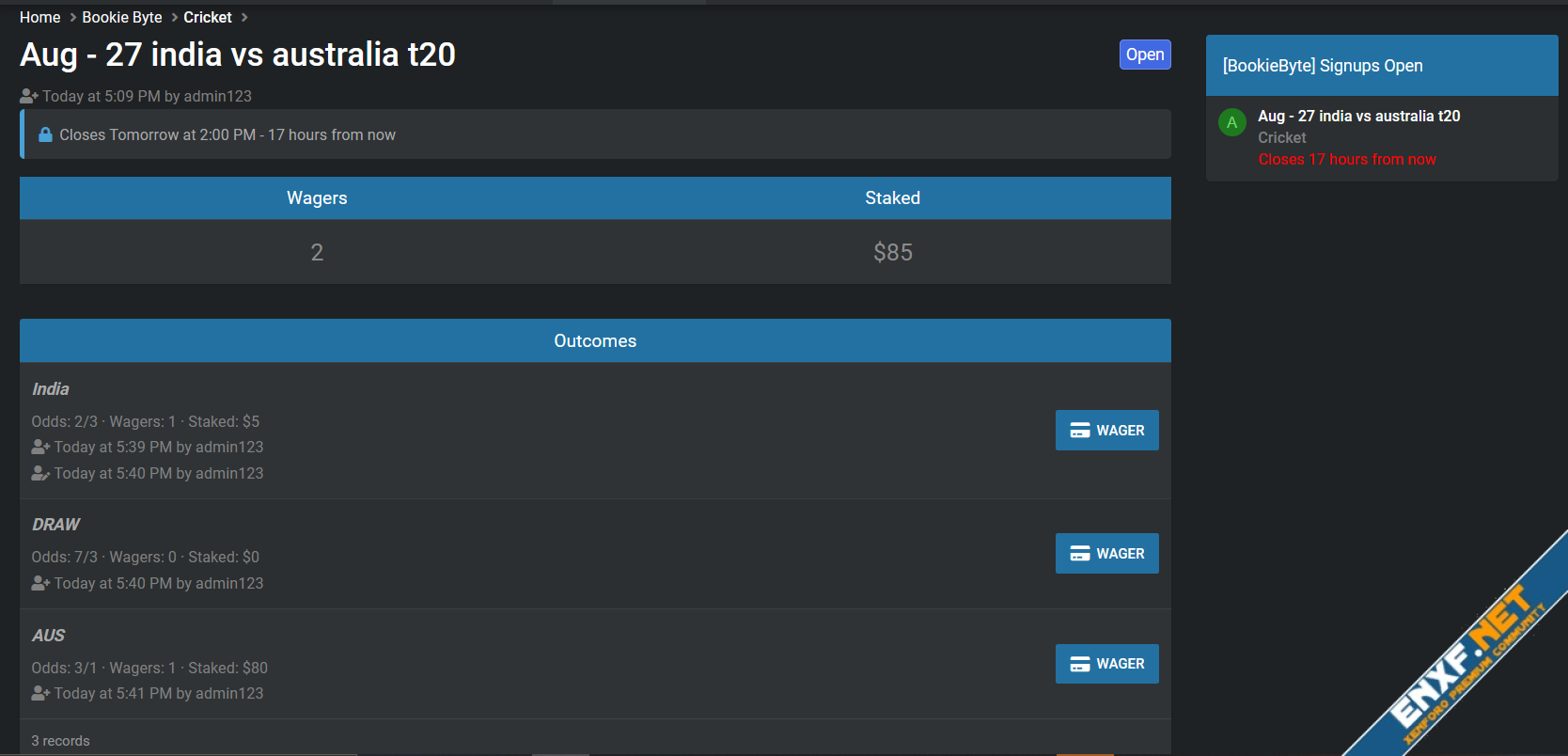This screenshot has width=1568, height=756.
Task: Click the '[BookieByte] Signups Open' header
Action: click(1323, 66)
